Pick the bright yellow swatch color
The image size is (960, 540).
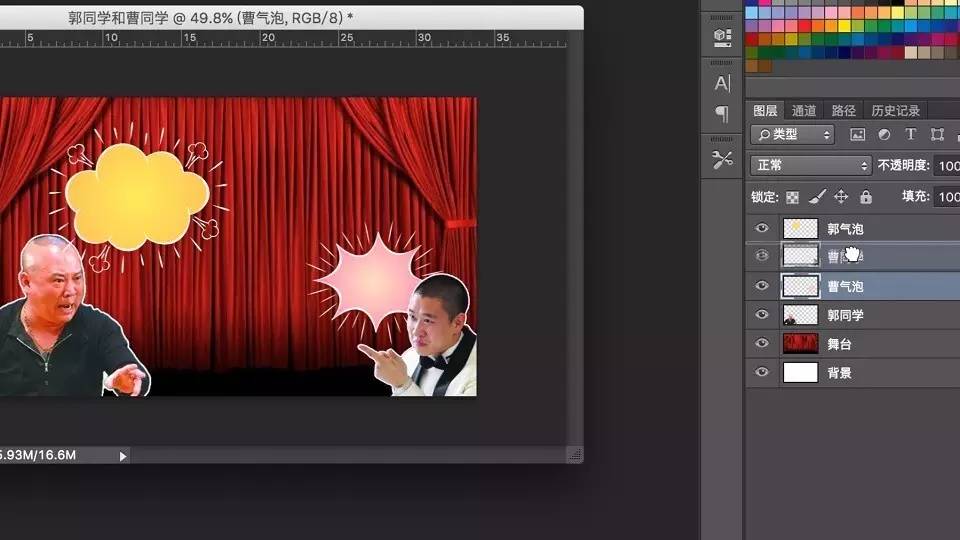coord(845,27)
